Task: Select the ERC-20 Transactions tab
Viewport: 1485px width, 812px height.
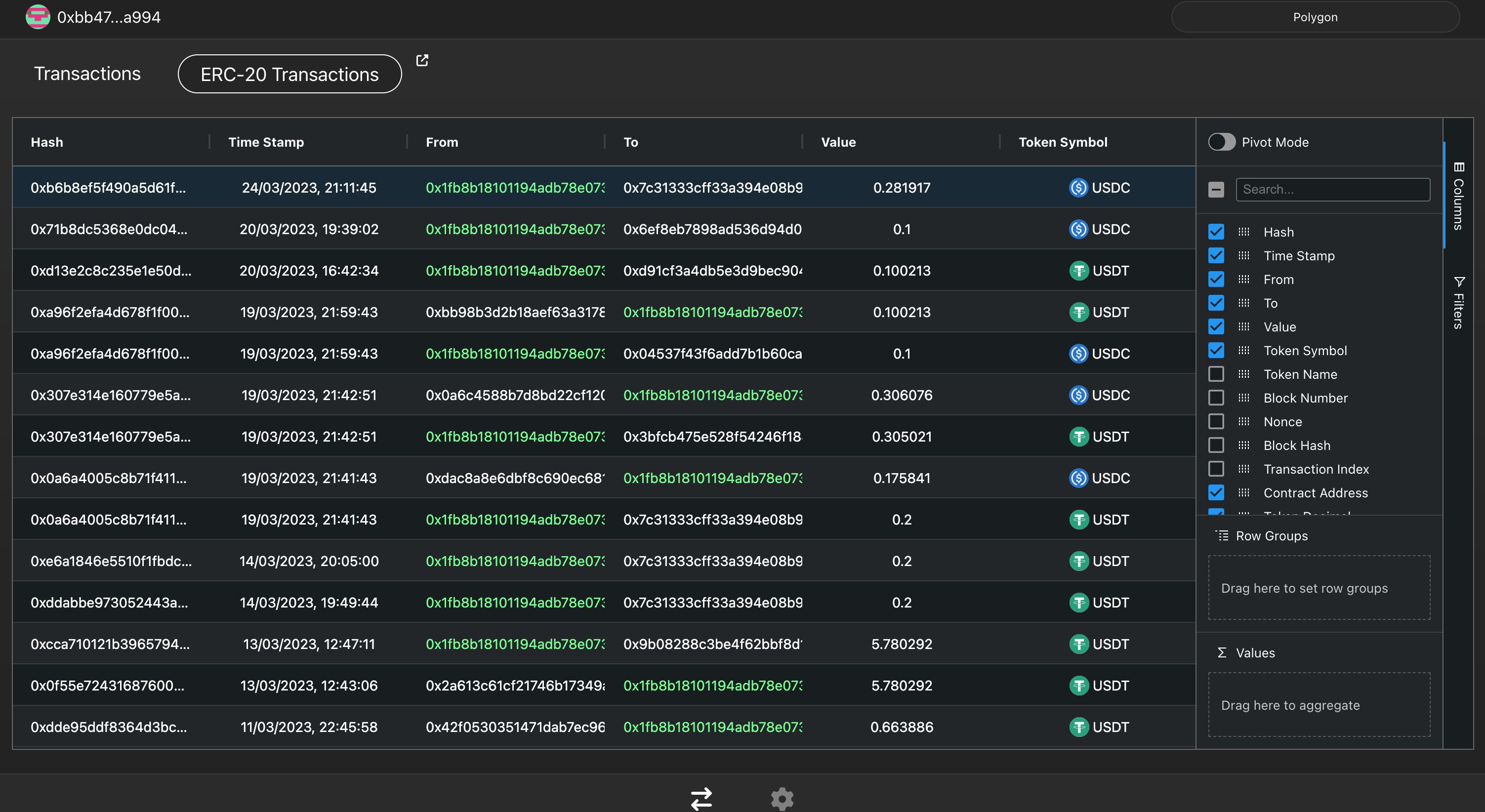Action: tap(289, 74)
